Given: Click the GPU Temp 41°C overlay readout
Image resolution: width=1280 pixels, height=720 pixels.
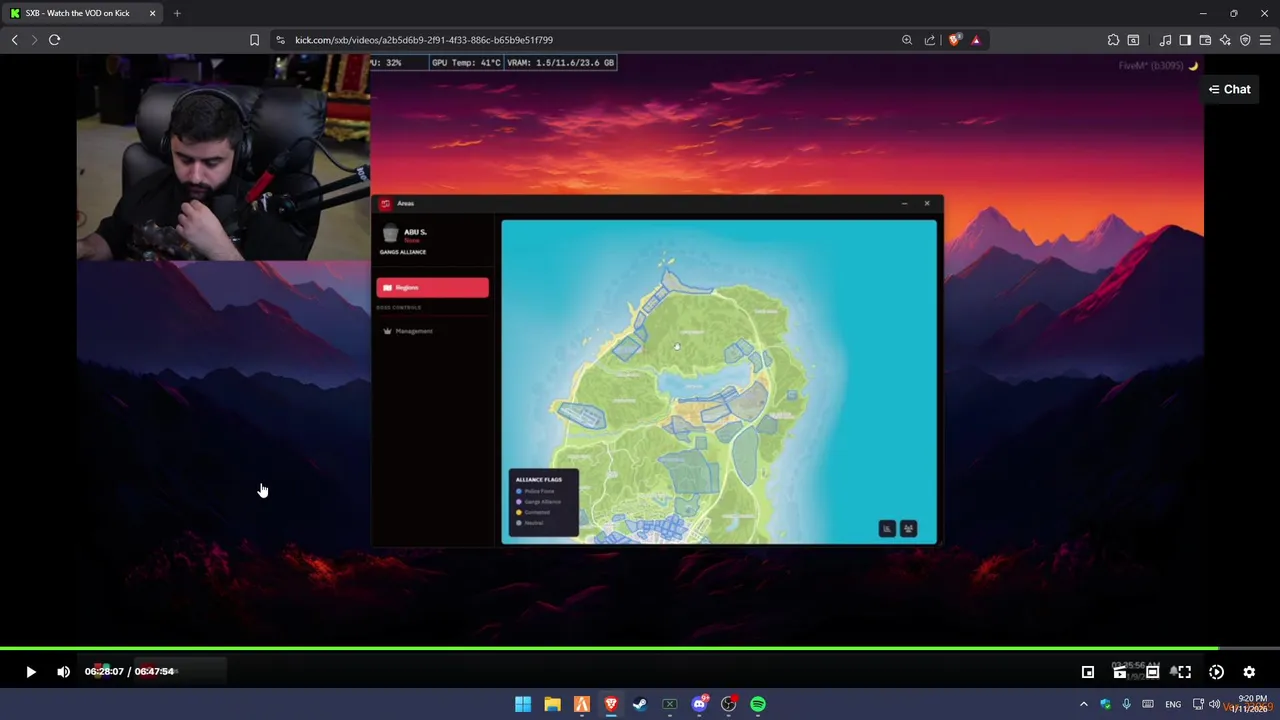Looking at the screenshot, I should point(465,63).
